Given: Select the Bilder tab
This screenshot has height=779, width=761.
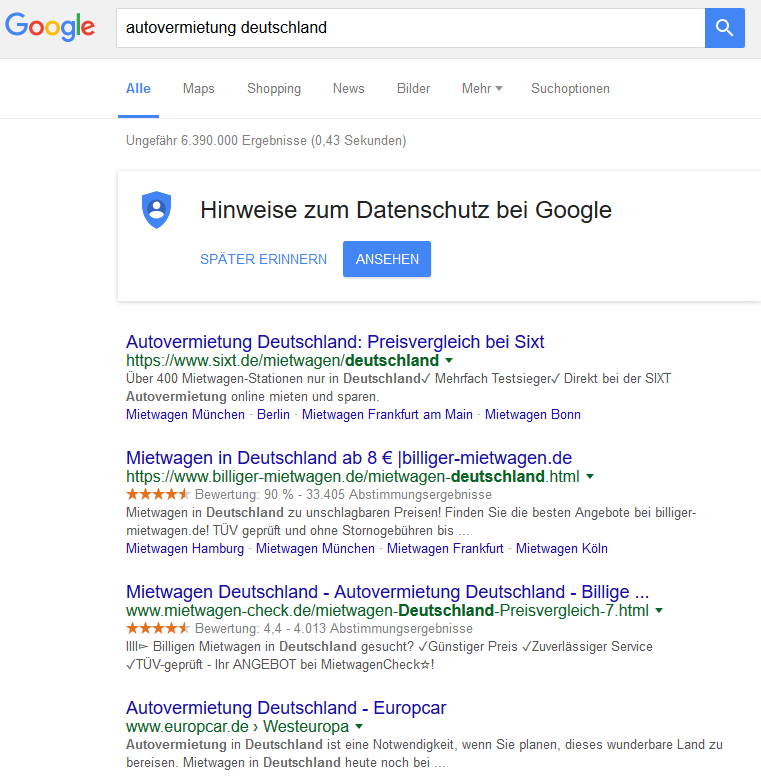Looking at the screenshot, I should point(413,88).
